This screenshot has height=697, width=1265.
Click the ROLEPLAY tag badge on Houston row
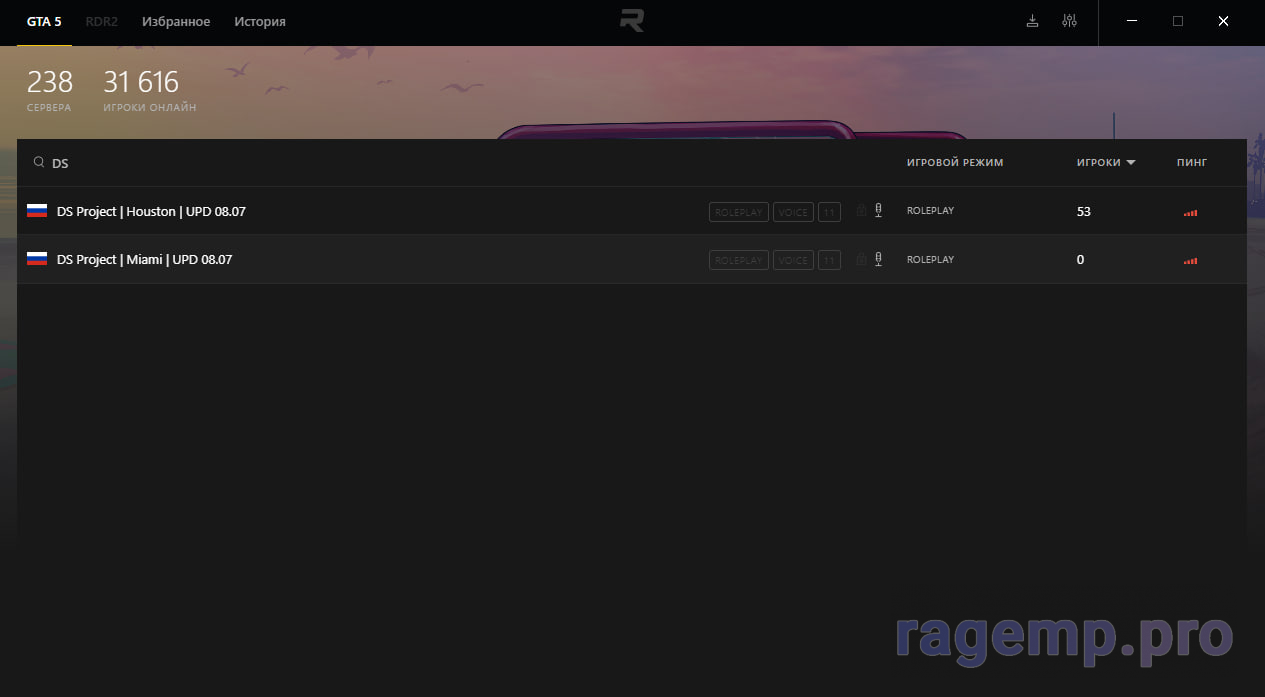point(739,212)
